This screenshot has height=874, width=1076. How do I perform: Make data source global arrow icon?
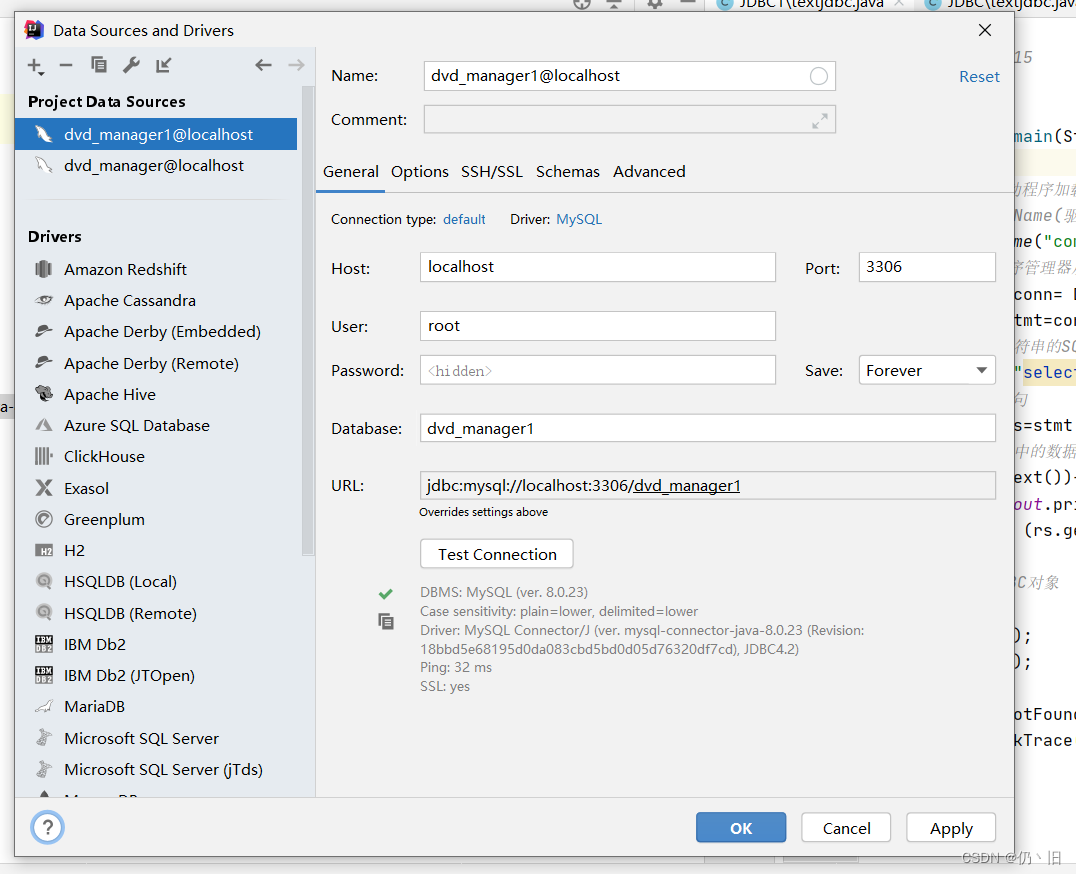(x=163, y=65)
